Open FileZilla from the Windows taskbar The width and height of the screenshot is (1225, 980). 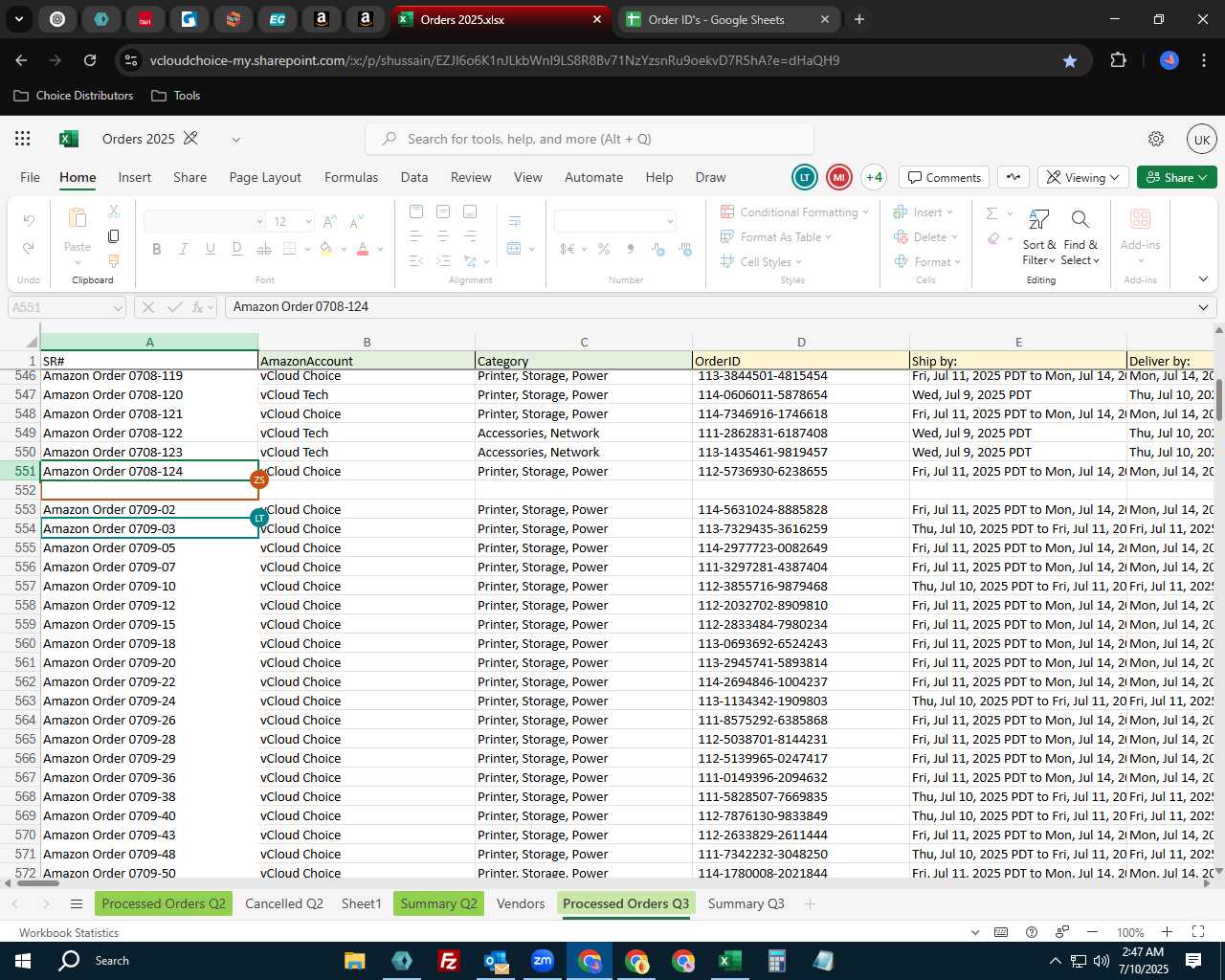448,961
